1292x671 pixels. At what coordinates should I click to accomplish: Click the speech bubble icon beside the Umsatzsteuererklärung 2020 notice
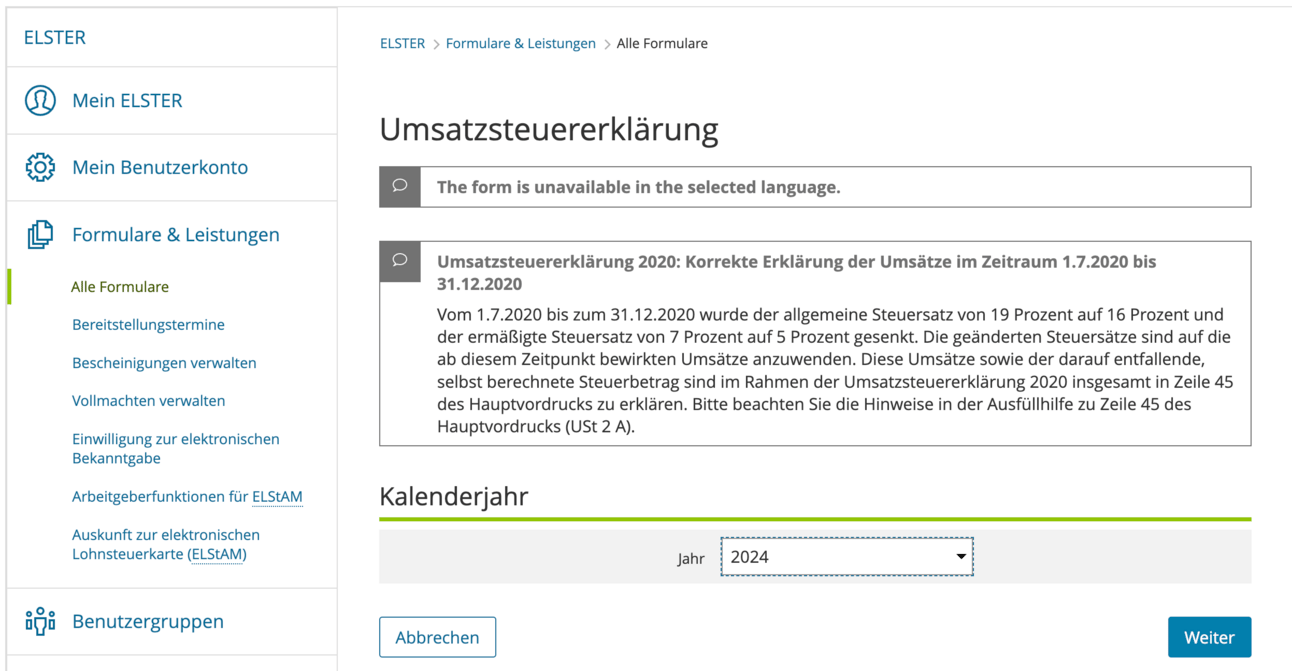point(399,261)
